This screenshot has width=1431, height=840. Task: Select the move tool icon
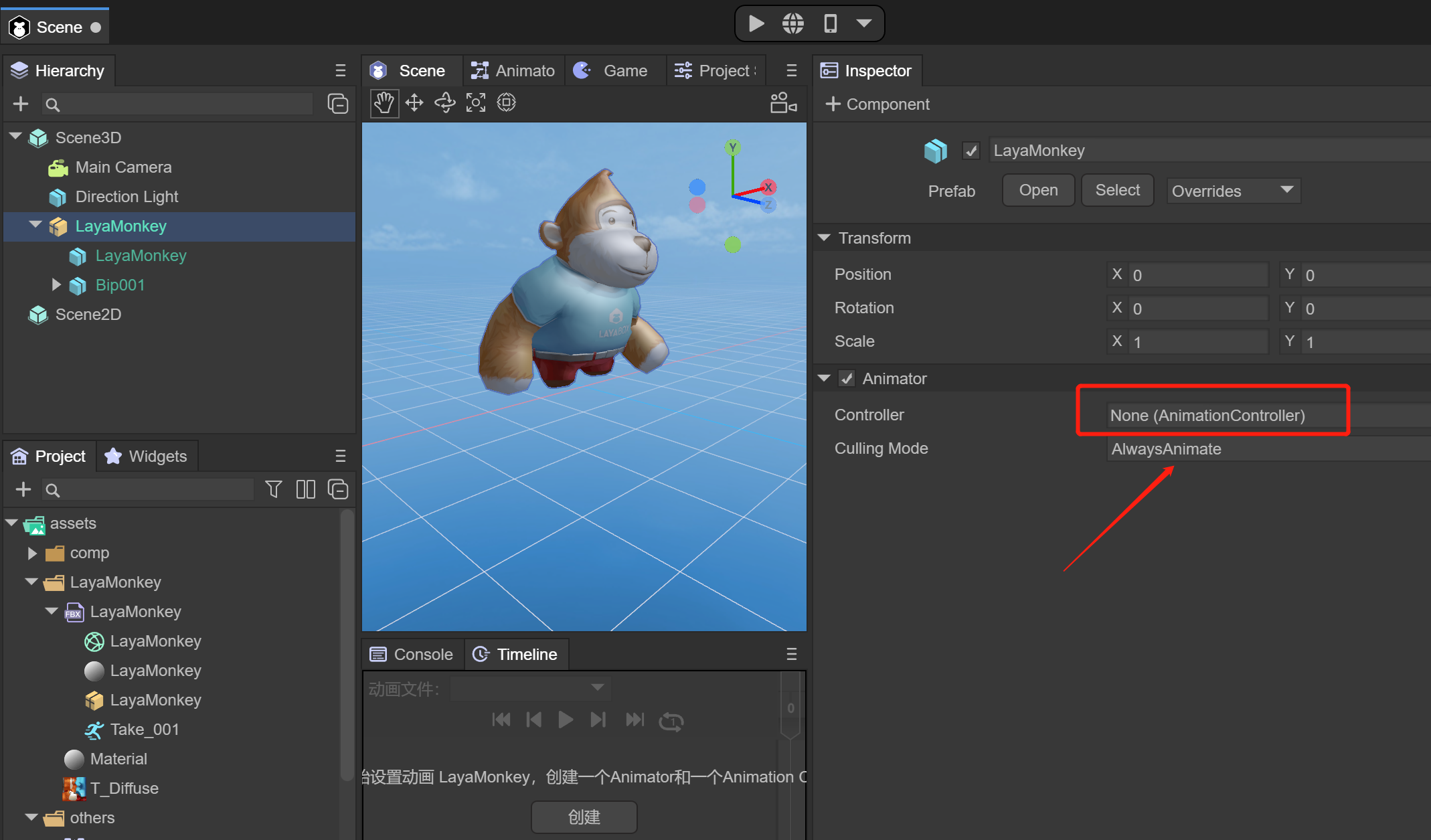(414, 103)
